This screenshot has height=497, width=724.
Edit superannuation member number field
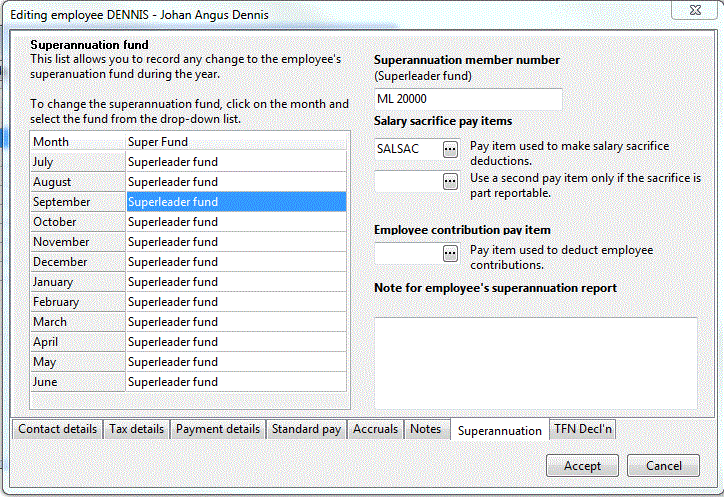(467, 100)
